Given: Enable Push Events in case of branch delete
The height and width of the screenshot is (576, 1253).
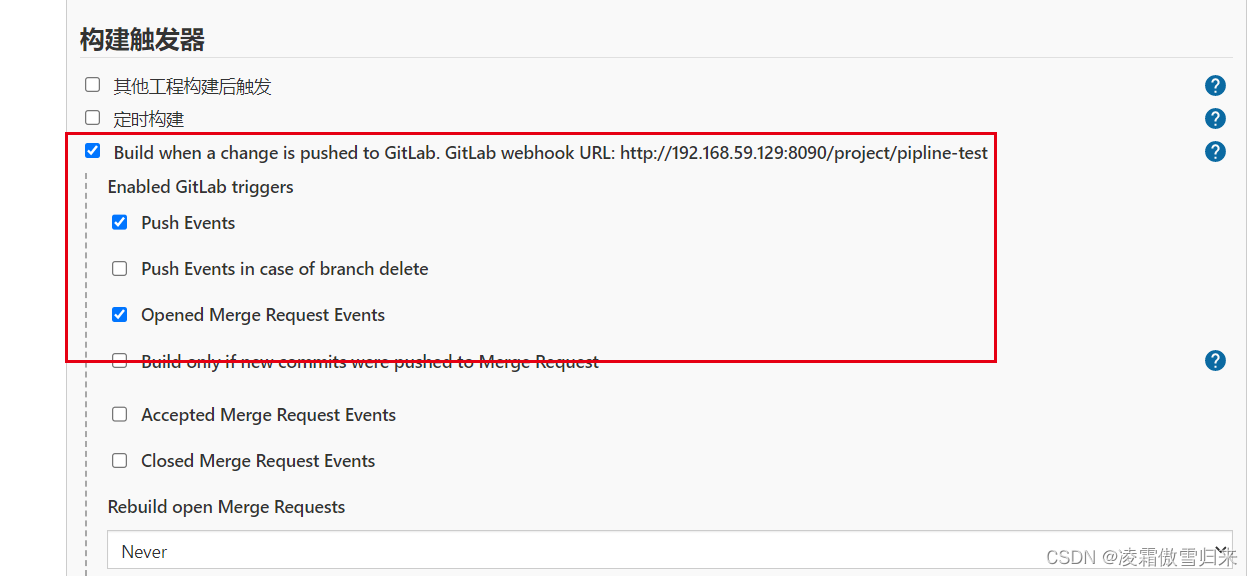Looking at the screenshot, I should click(x=120, y=268).
